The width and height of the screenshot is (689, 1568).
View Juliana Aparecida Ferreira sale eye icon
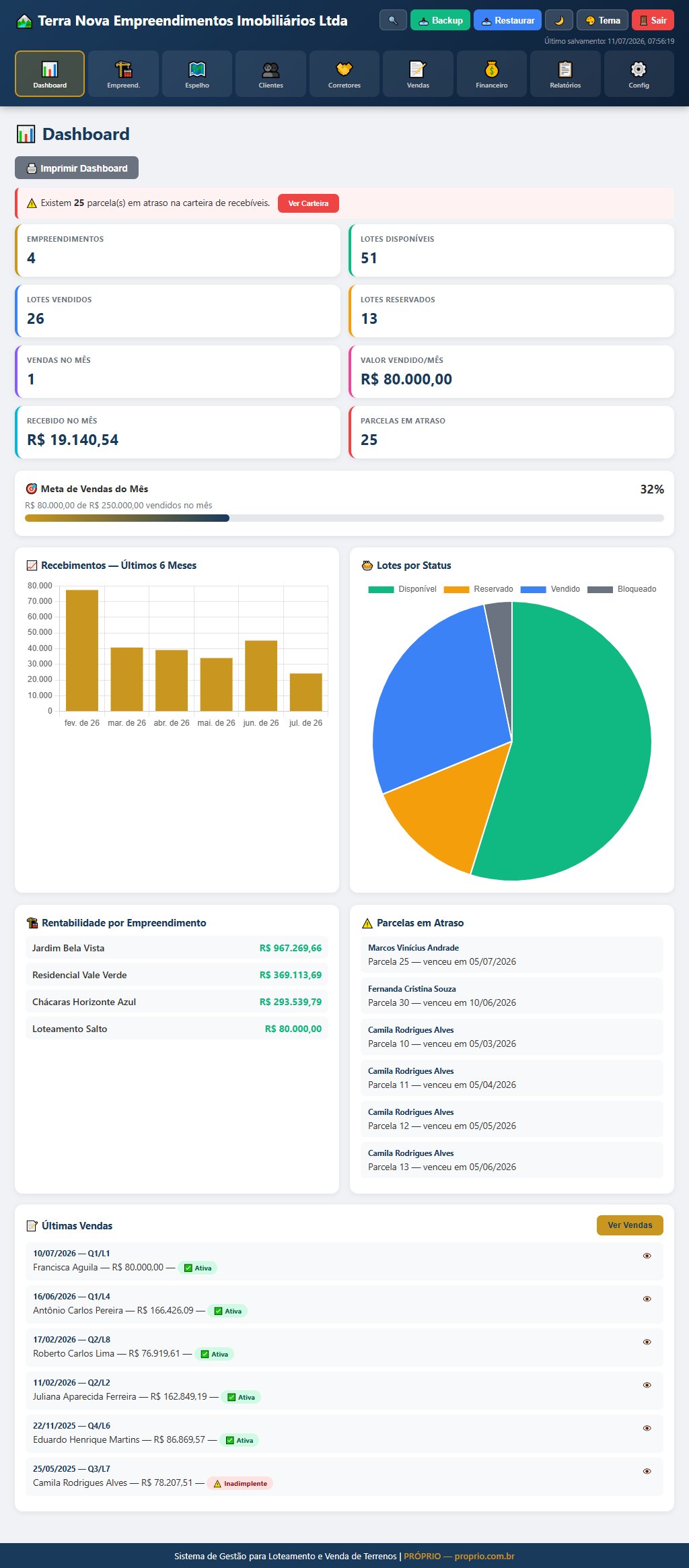[x=647, y=1385]
